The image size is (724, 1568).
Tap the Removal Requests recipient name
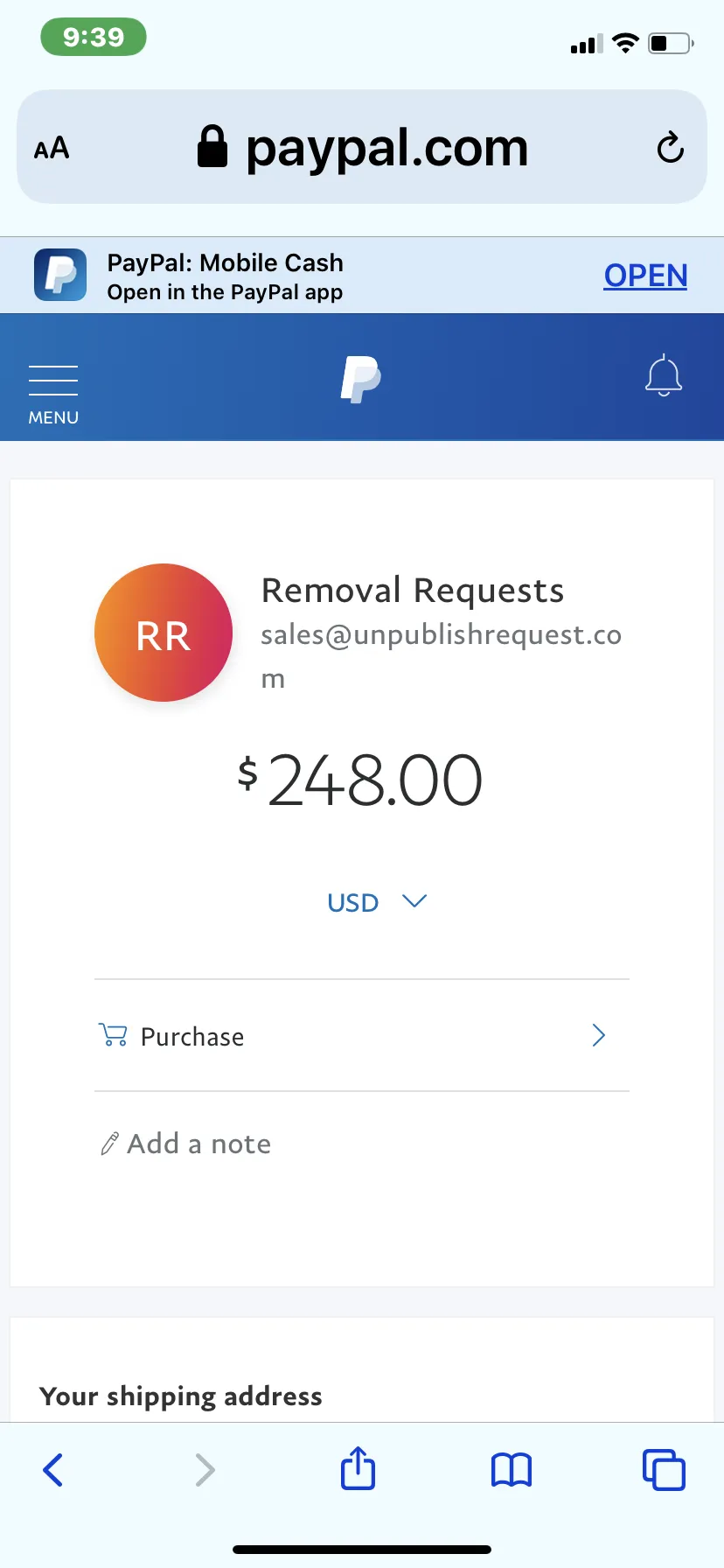tap(413, 591)
